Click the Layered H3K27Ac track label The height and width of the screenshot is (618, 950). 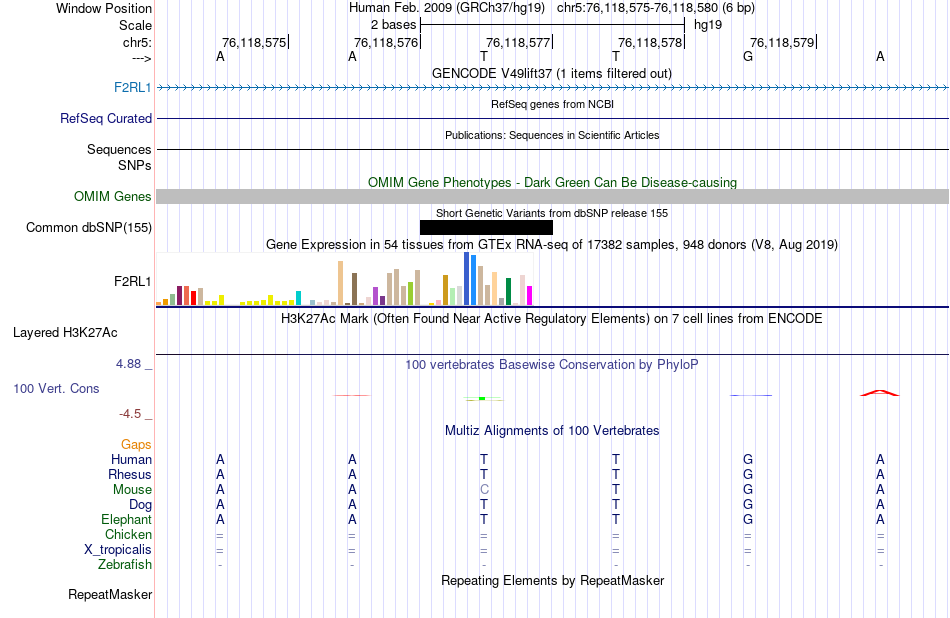[x=65, y=333]
